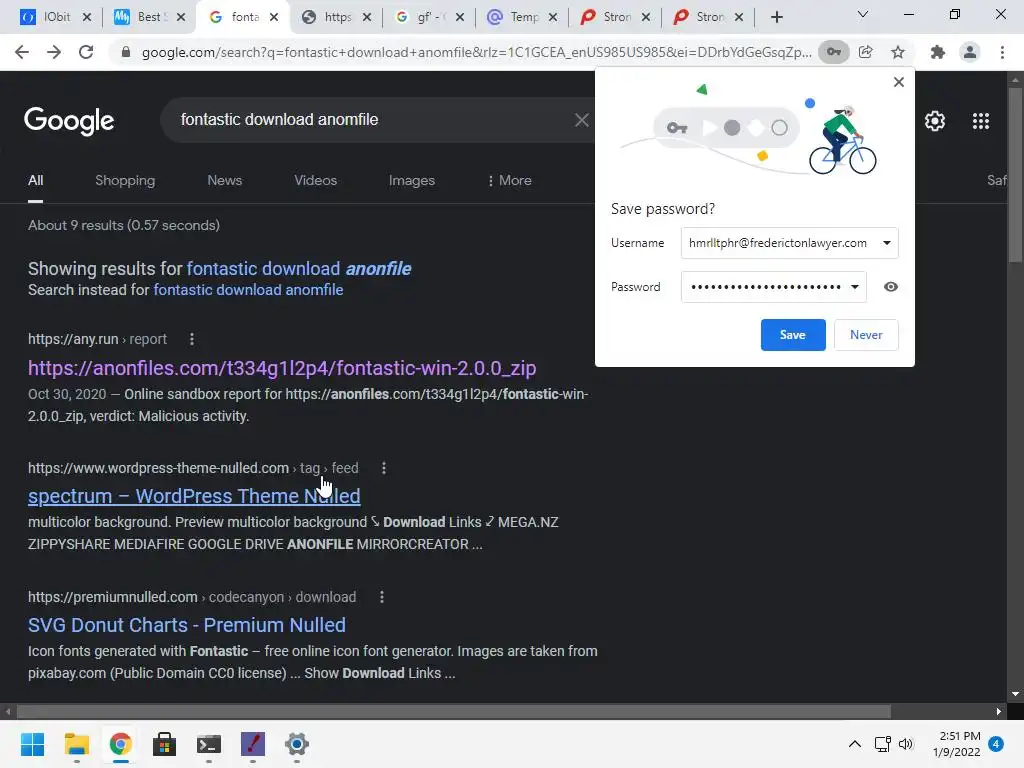Open the terminal app in taskbar
This screenshot has height=768, width=1024.
point(209,744)
